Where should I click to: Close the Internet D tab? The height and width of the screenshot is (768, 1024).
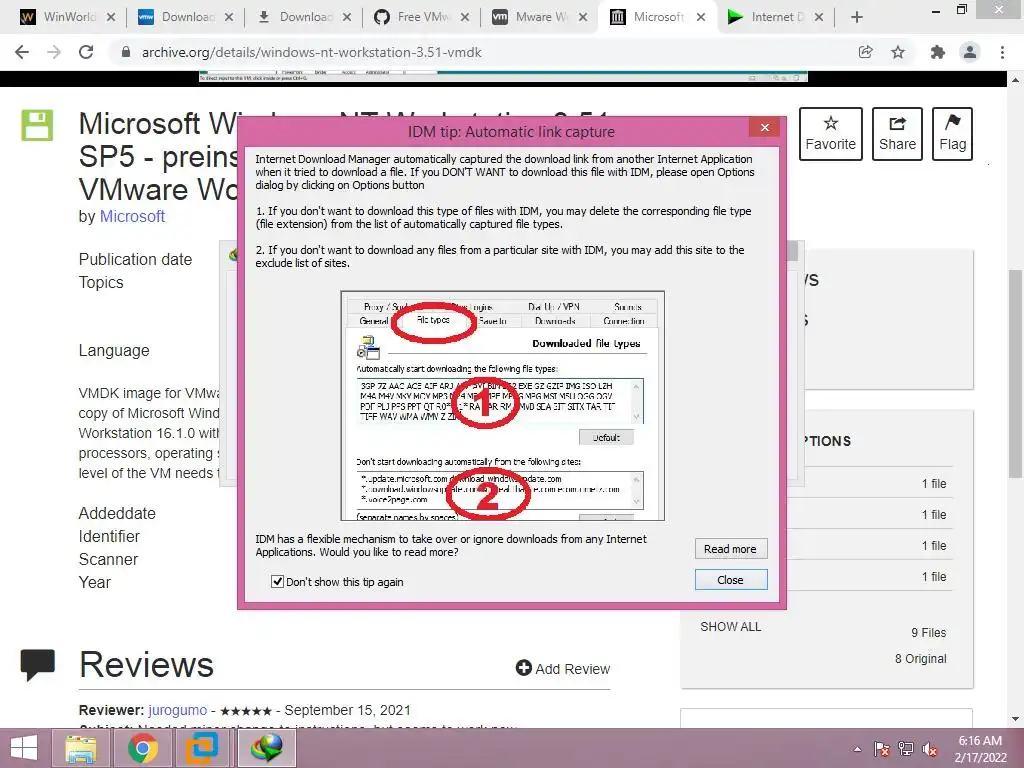coord(819,17)
